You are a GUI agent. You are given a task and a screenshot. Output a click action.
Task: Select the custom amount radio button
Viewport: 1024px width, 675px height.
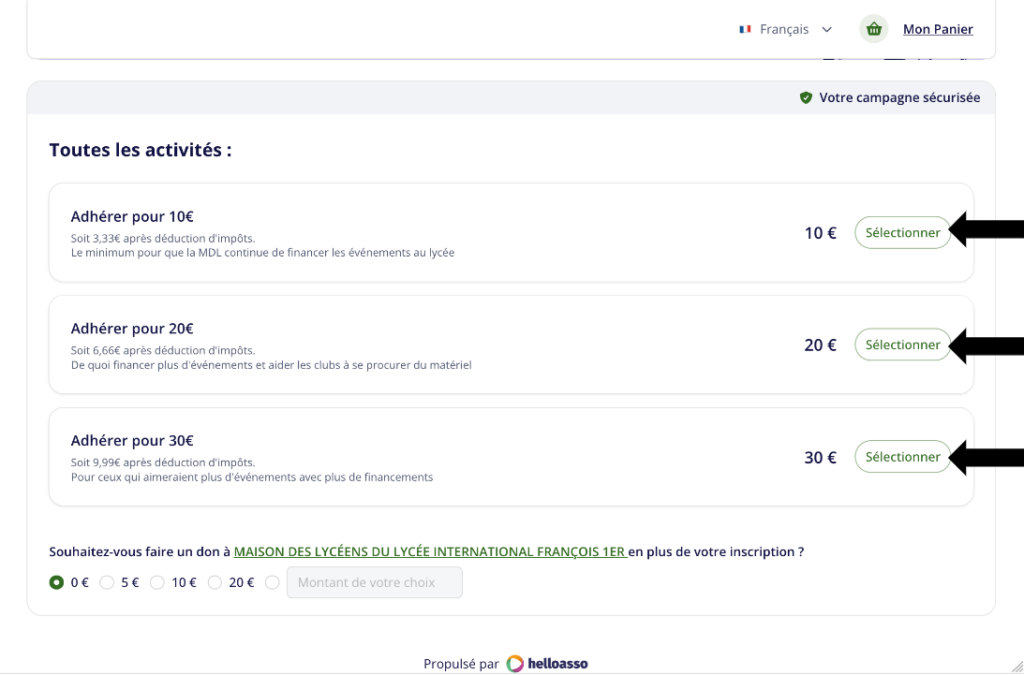click(272, 582)
